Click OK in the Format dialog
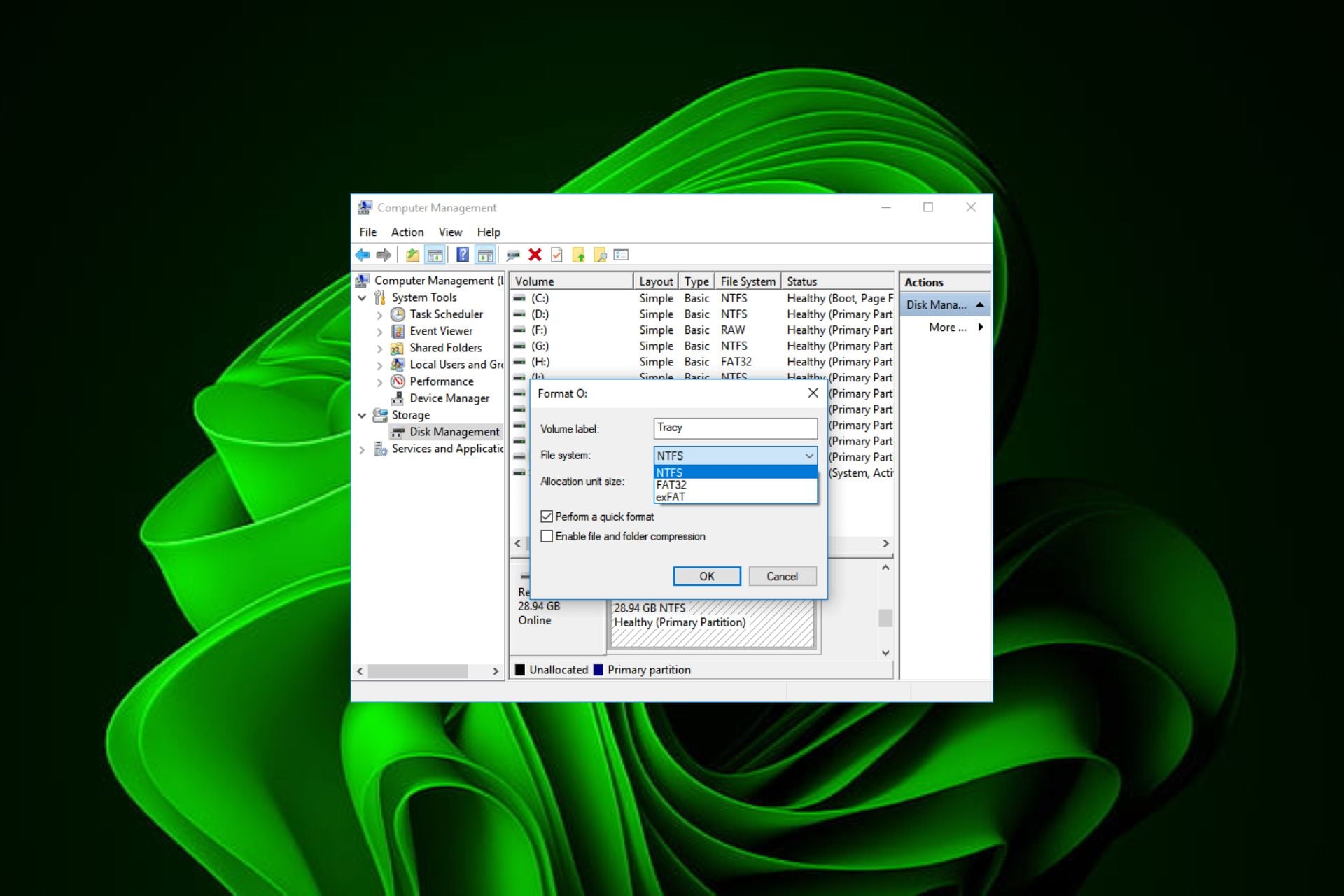Image resolution: width=1344 pixels, height=896 pixels. [707, 576]
